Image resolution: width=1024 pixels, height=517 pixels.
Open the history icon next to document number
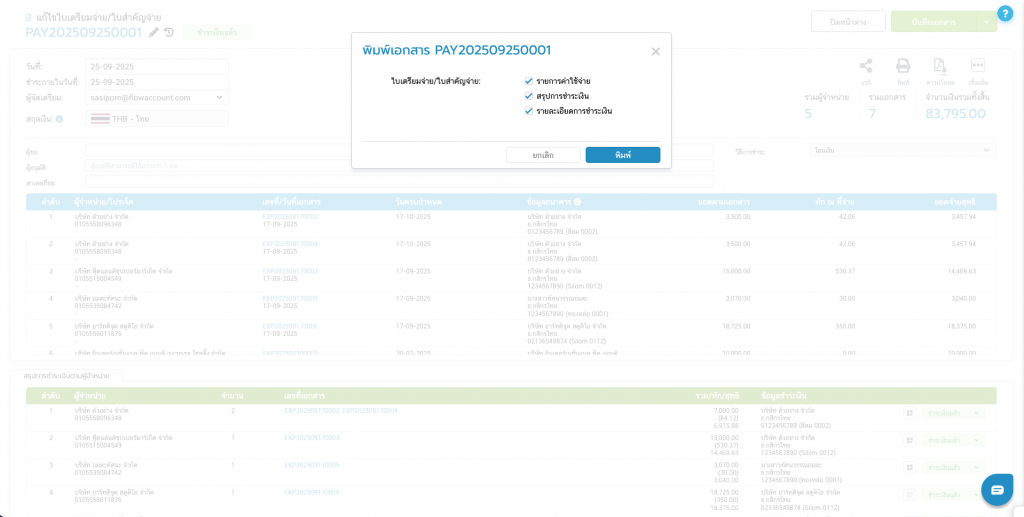(x=169, y=32)
